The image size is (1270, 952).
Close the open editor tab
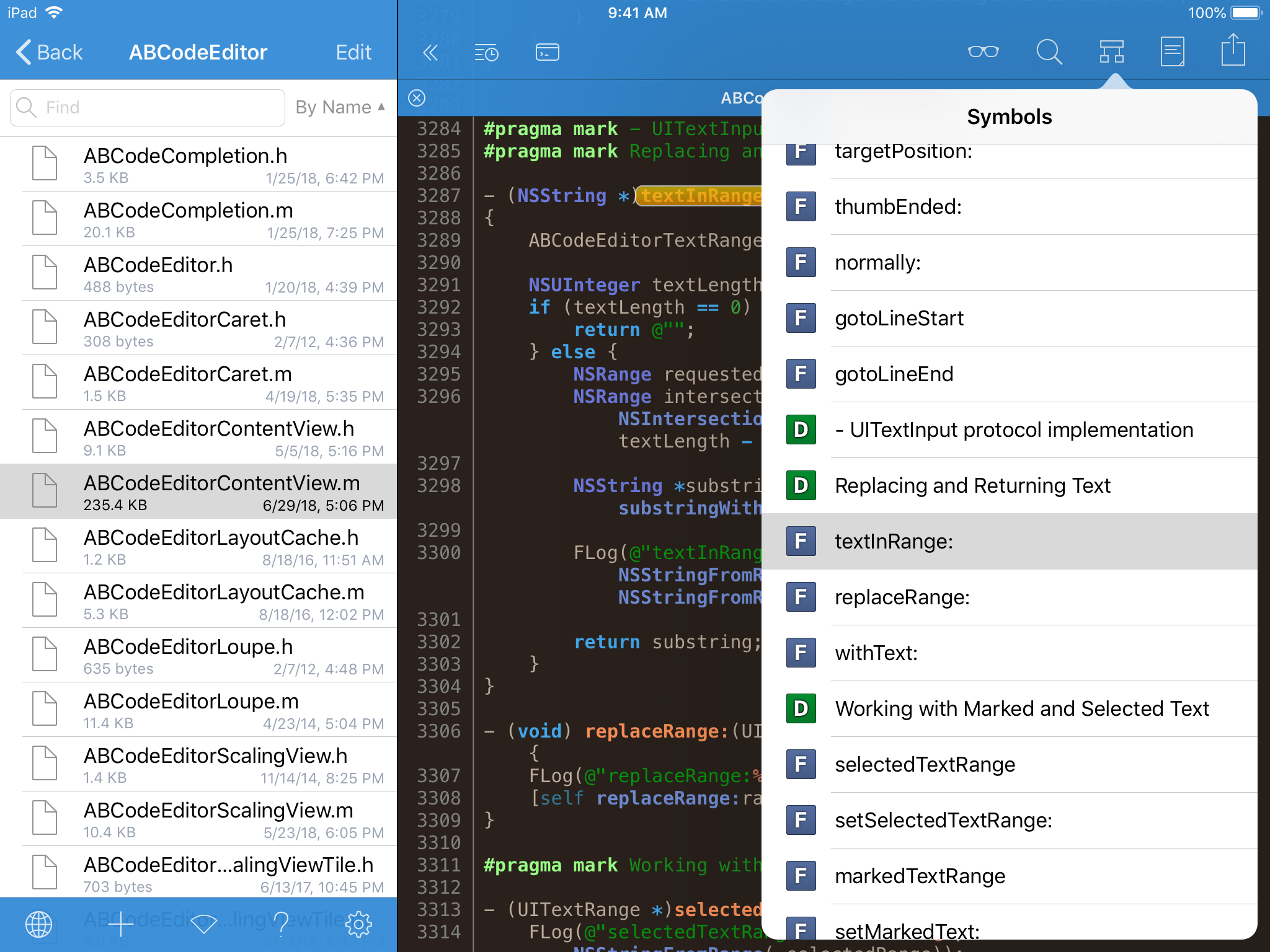417,98
